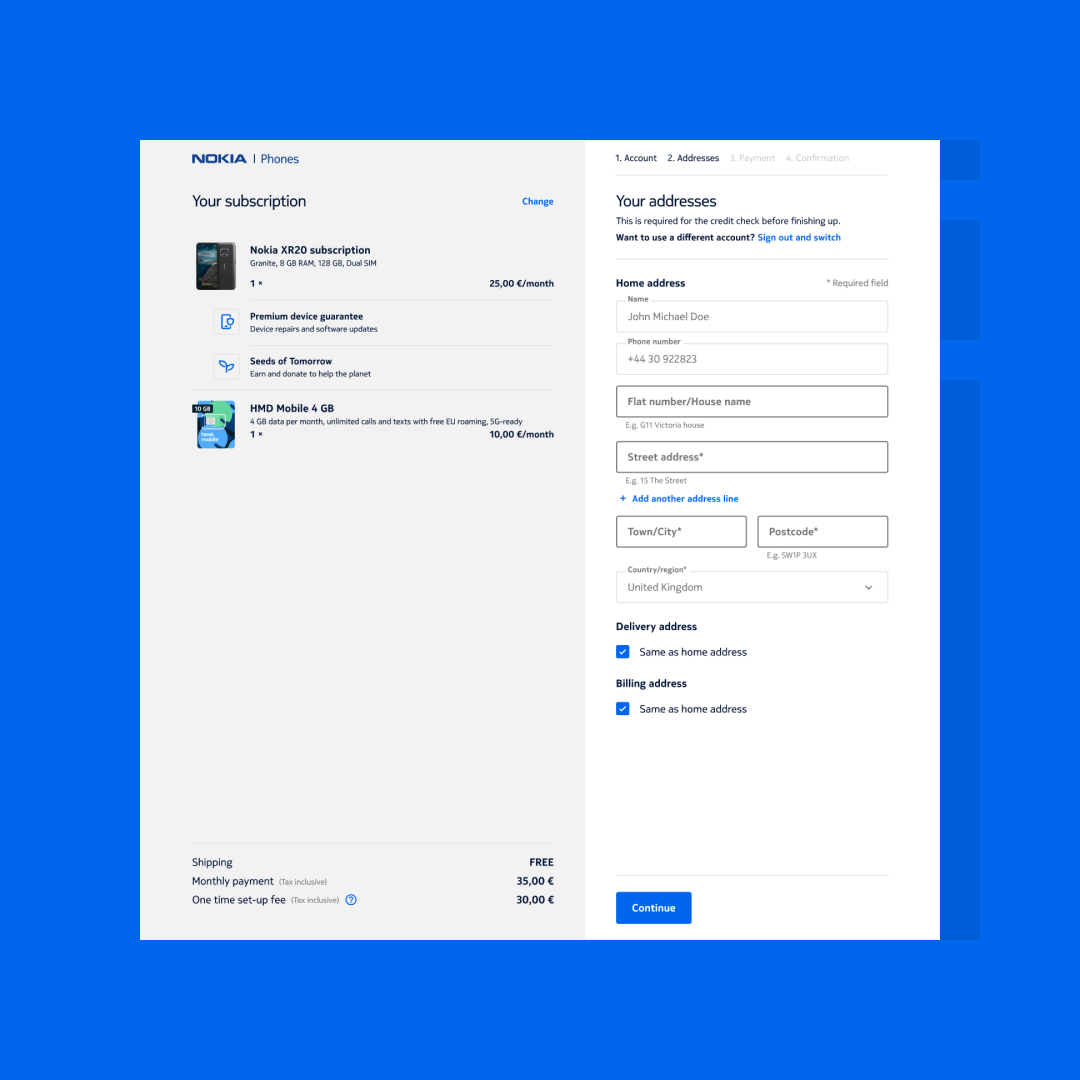Focus the Postcode field
This screenshot has height=1080, width=1080.
(823, 532)
